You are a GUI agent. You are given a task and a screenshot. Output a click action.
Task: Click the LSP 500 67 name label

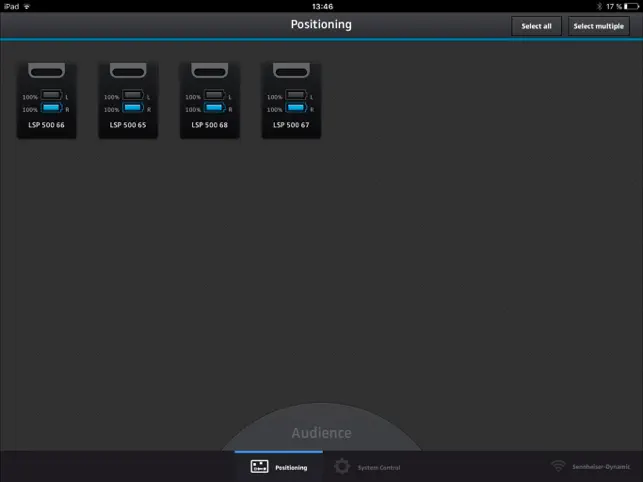coord(291,125)
